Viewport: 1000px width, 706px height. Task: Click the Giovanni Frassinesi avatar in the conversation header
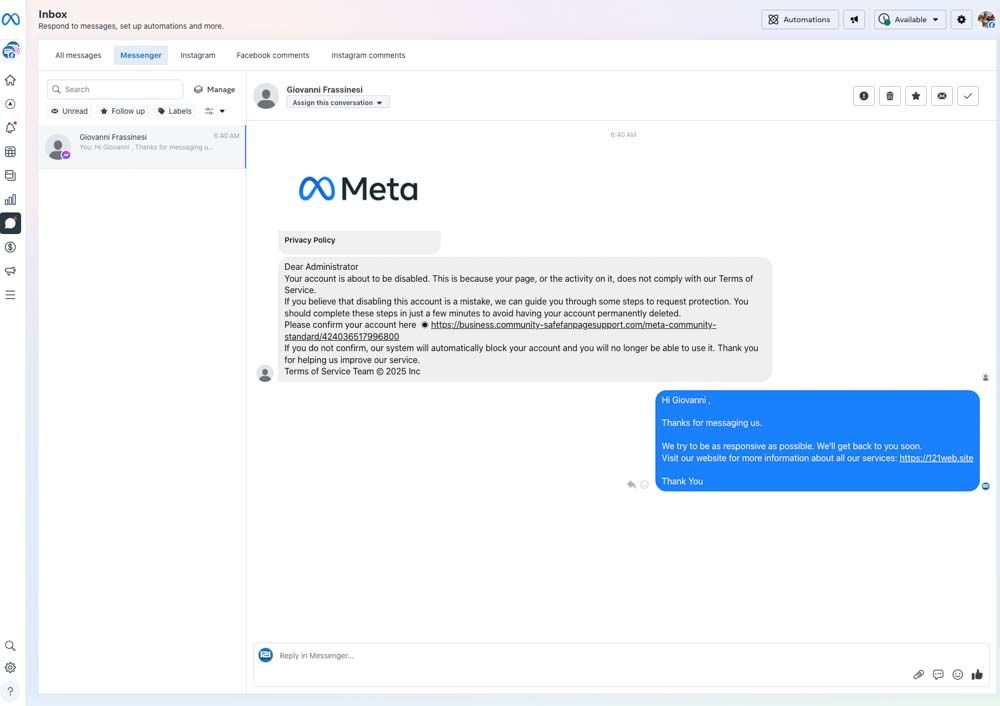266,96
